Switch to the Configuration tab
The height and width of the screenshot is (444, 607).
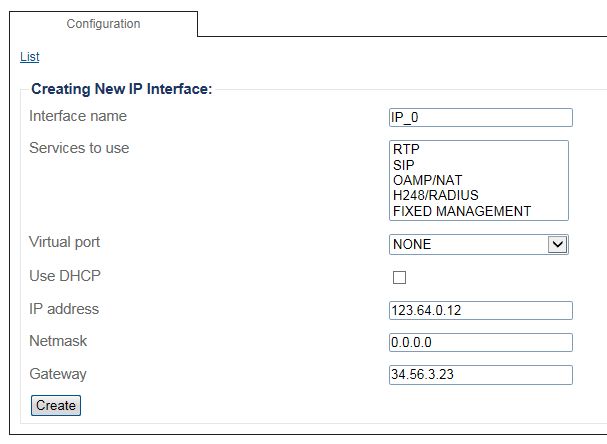(103, 24)
